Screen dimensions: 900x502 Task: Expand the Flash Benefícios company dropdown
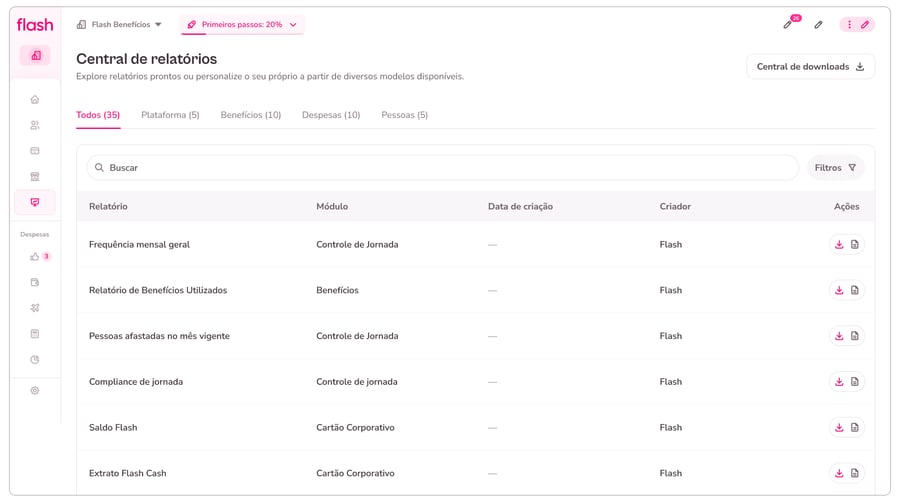(x=120, y=24)
